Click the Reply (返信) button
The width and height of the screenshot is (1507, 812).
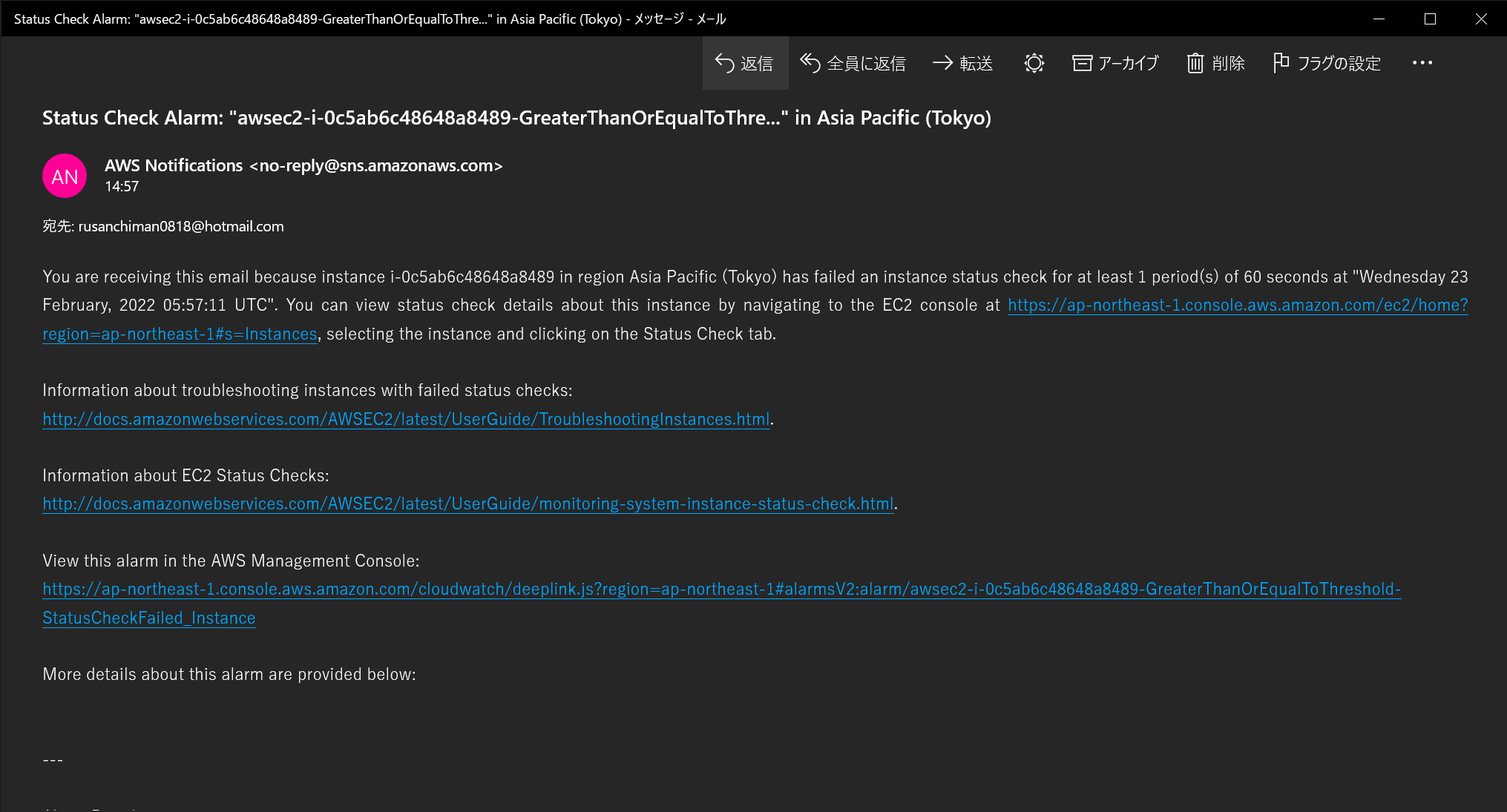click(x=745, y=63)
